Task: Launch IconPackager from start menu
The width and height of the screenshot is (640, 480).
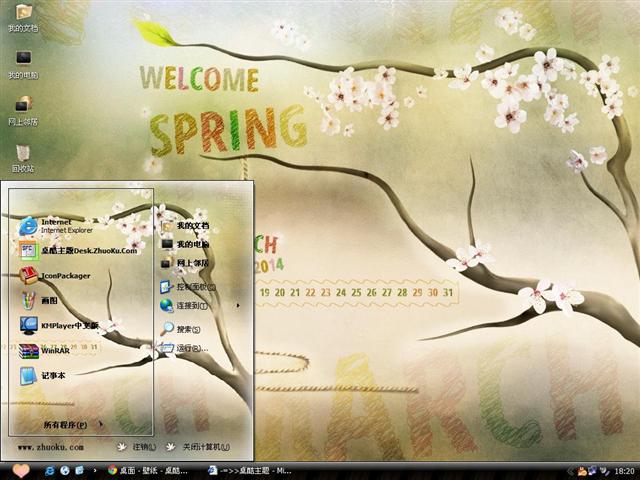Action: pos(56,276)
